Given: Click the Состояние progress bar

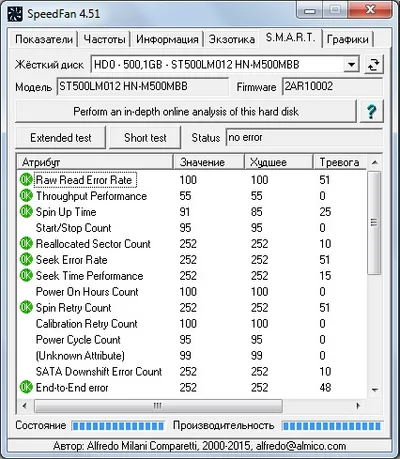Looking at the screenshot, I should point(118,426).
